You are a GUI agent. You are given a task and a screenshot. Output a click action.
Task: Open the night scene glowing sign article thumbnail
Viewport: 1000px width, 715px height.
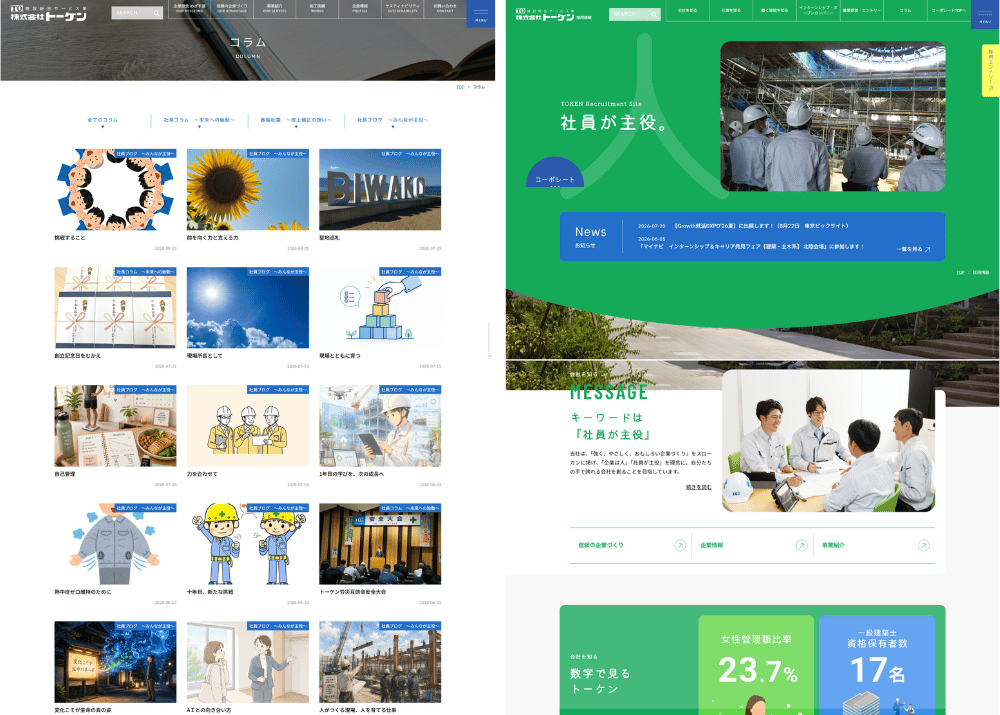tap(115, 662)
